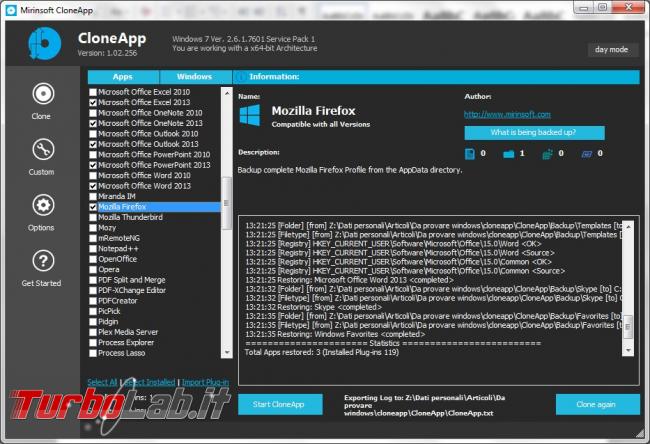Click app list scrollbar up arrow
The image size is (650, 444).
(227, 93)
